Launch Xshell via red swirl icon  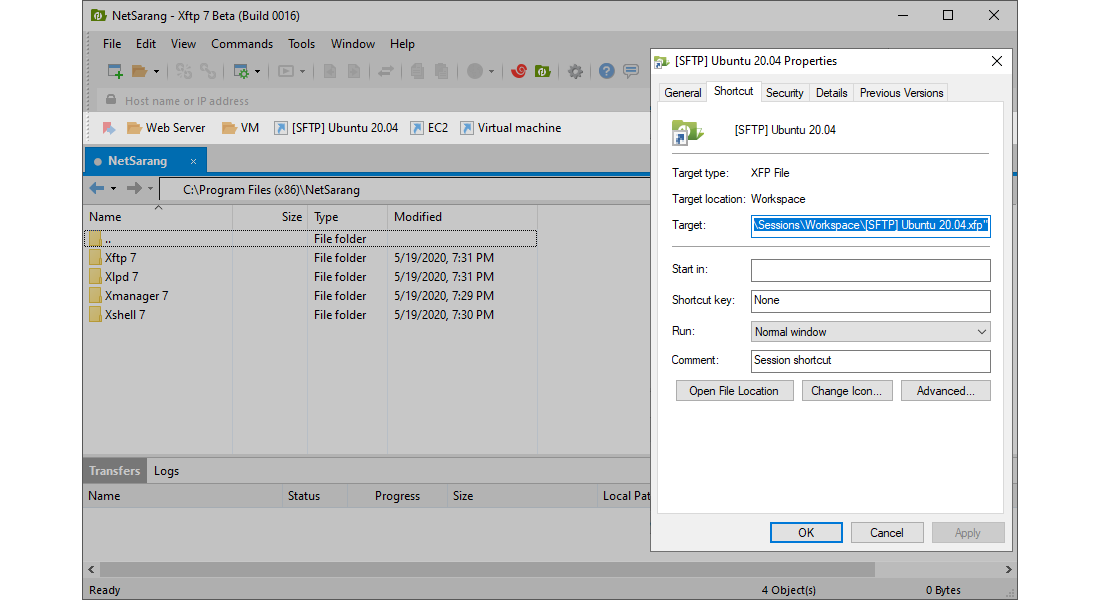[x=518, y=71]
